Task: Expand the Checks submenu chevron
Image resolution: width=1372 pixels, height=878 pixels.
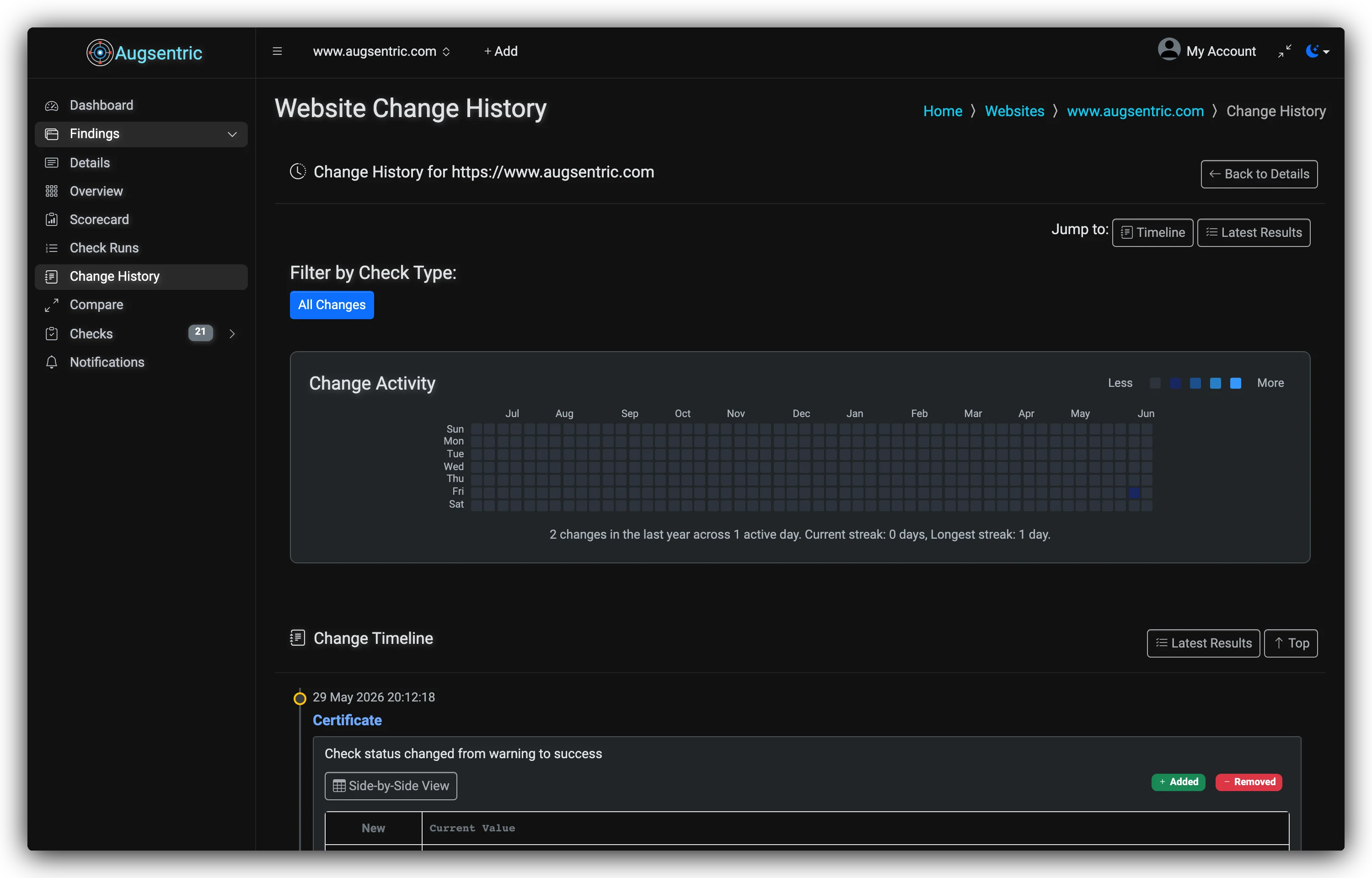Action: coord(232,334)
